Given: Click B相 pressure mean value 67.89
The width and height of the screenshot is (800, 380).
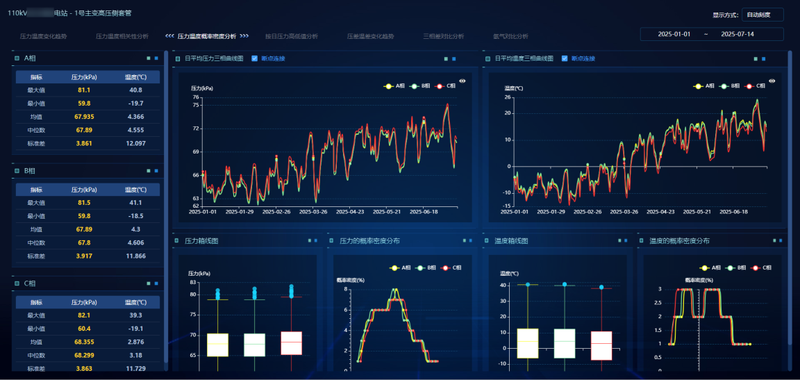Looking at the screenshot, I should [x=85, y=229].
